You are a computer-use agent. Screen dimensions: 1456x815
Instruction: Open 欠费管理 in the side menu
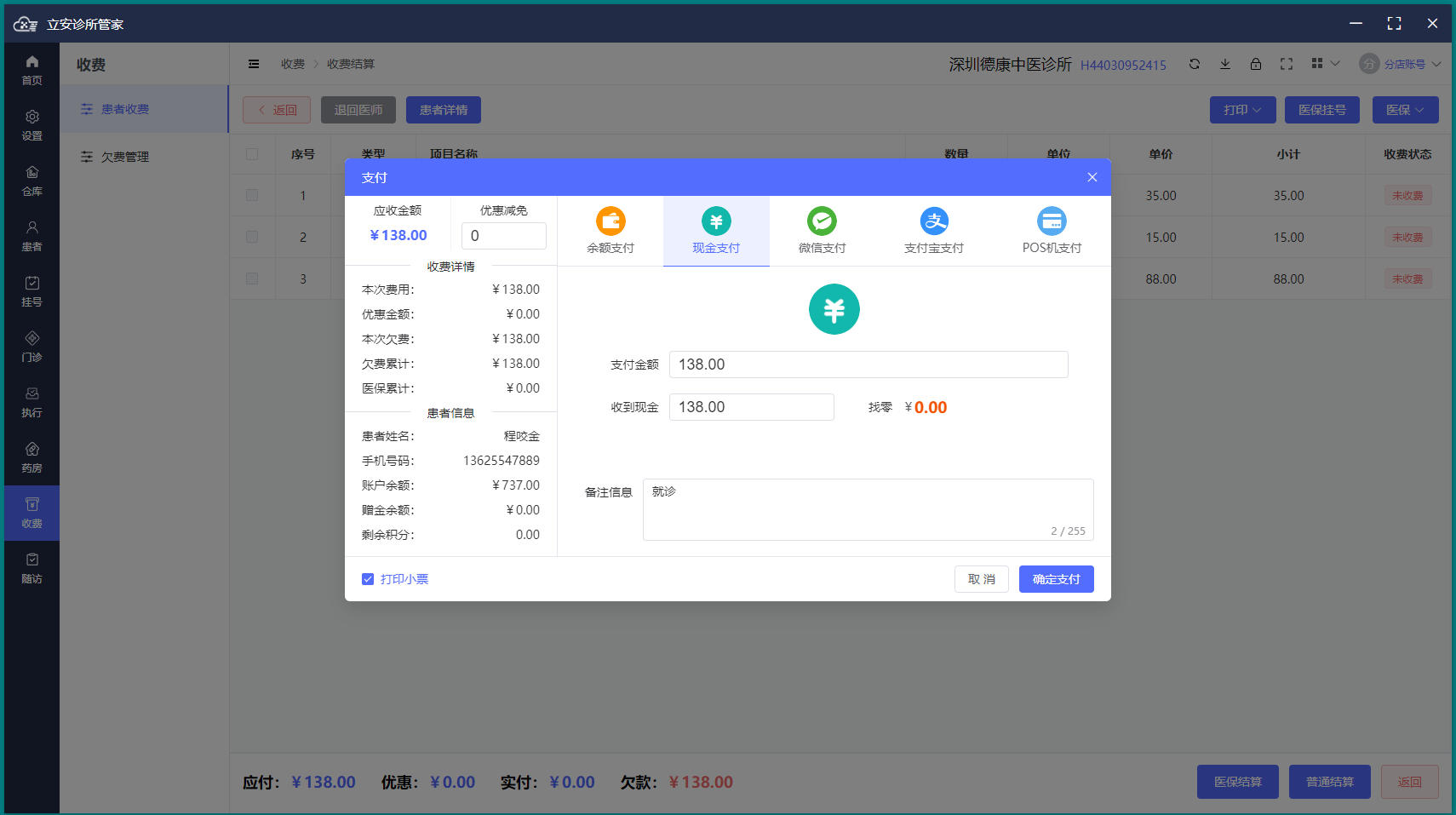pyautogui.click(x=145, y=157)
